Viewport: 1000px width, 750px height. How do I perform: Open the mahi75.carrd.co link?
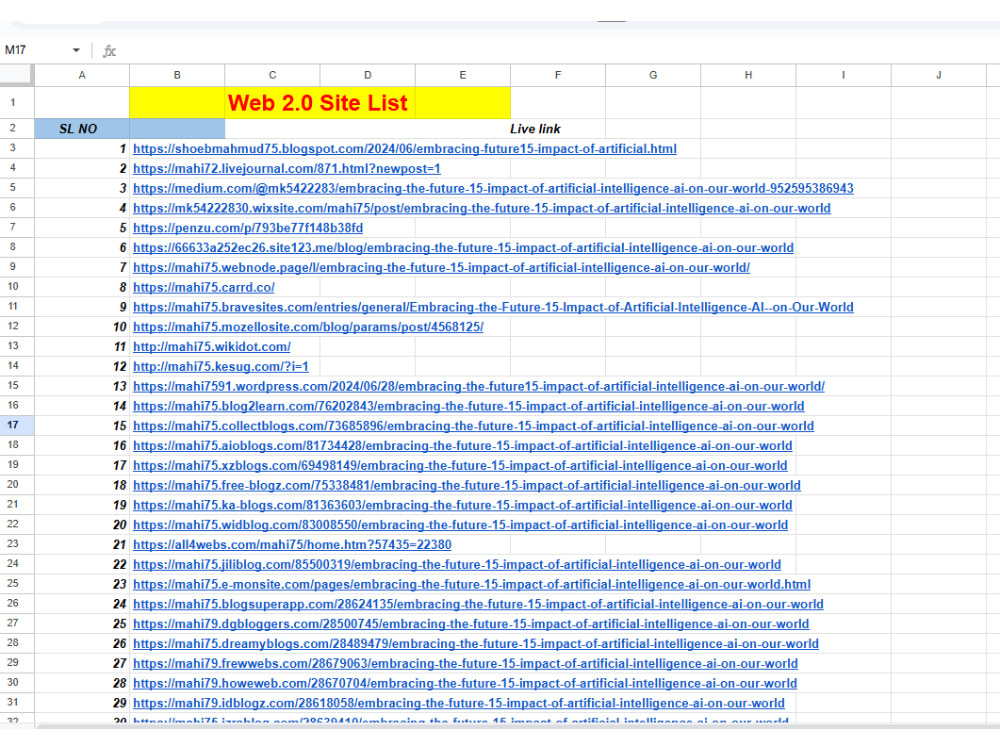click(203, 287)
